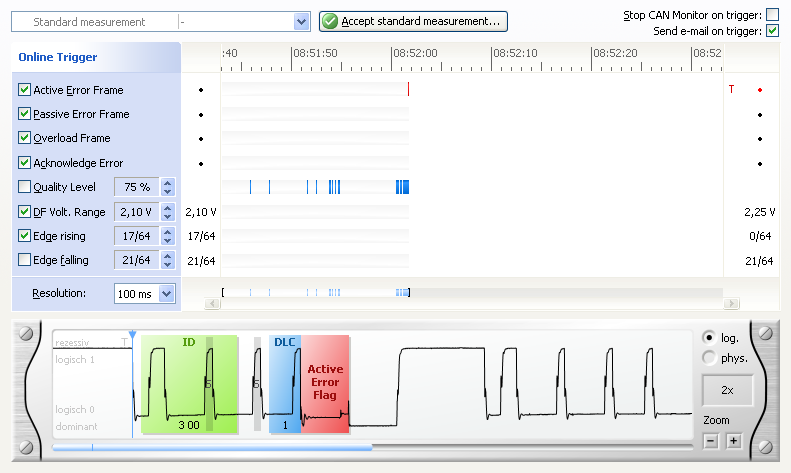
Task: Click the zoom minus button
Action: point(712,440)
